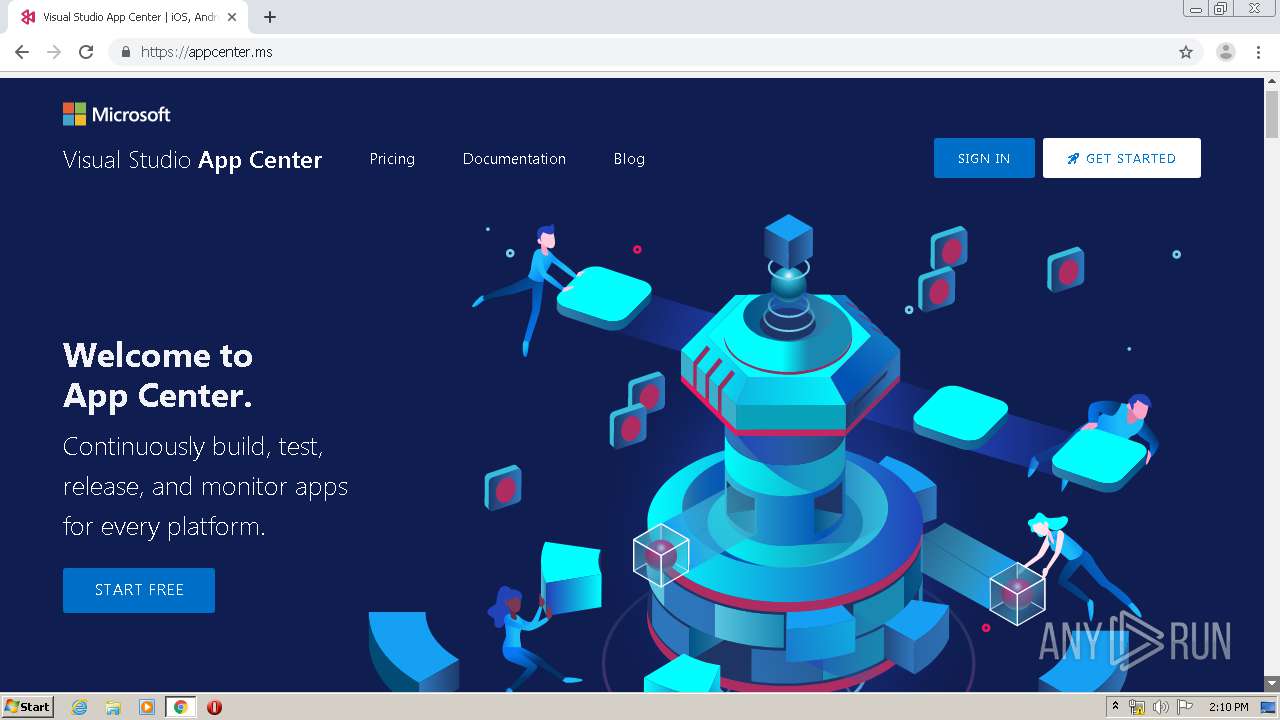Click the GET STARTED button
This screenshot has height=720, width=1280.
click(1121, 158)
